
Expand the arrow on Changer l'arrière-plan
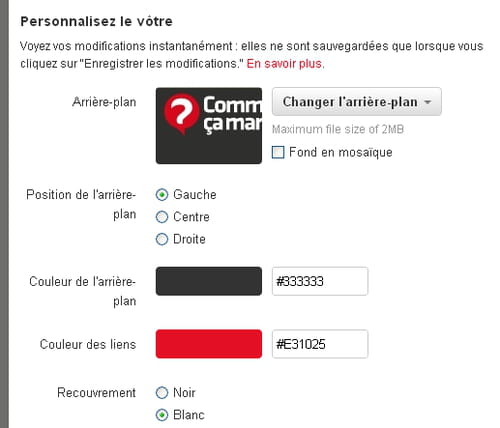click(x=428, y=102)
